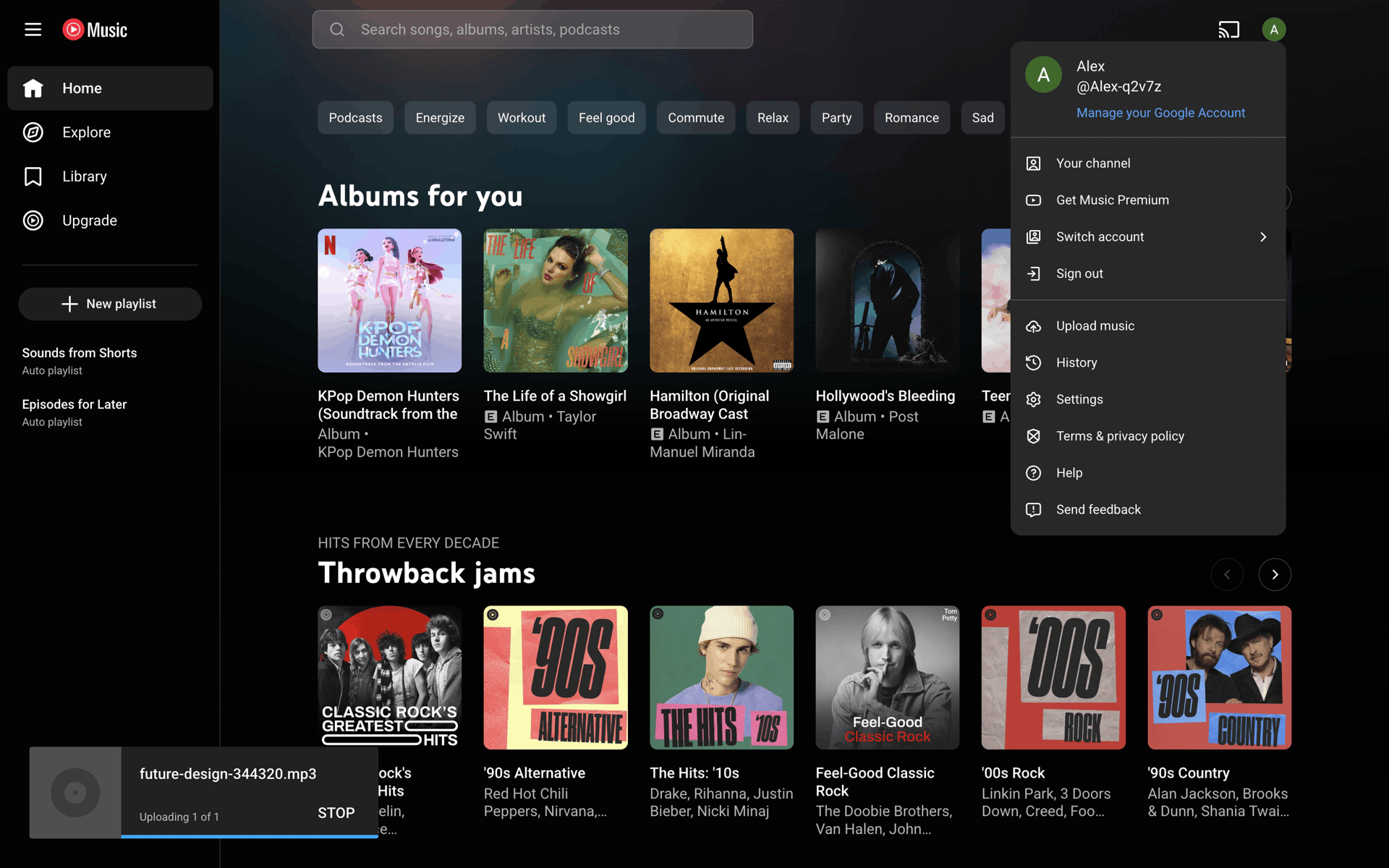Screen dimensions: 1389x868
Task: Open the Cast to device icon
Action: [x=1228, y=30]
